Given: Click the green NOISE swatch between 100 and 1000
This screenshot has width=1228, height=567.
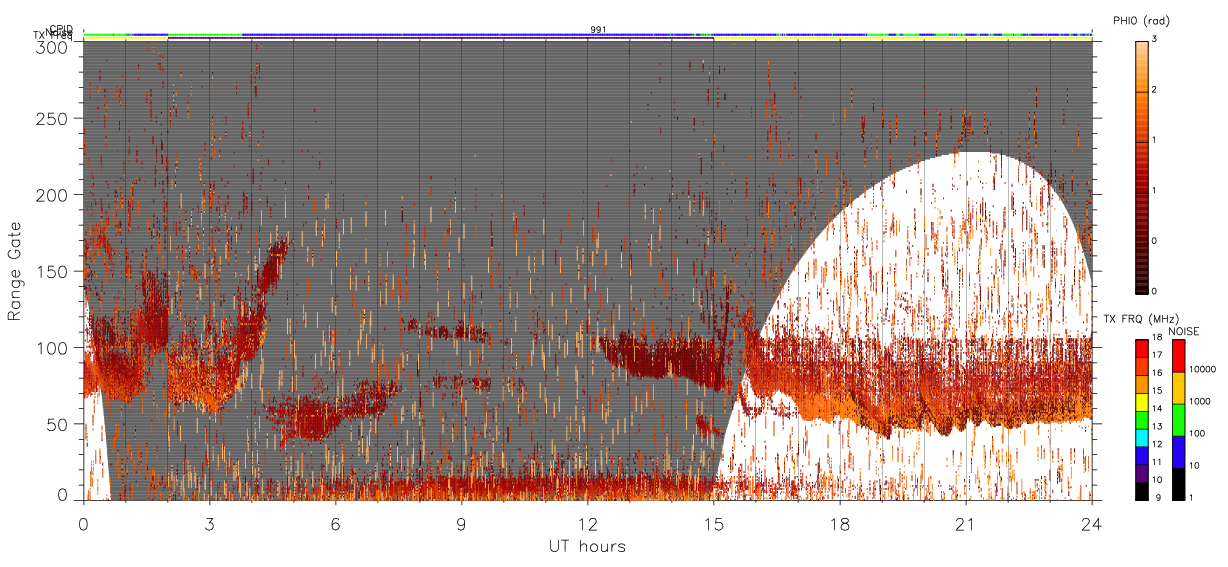Looking at the screenshot, I should coord(1178,420).
